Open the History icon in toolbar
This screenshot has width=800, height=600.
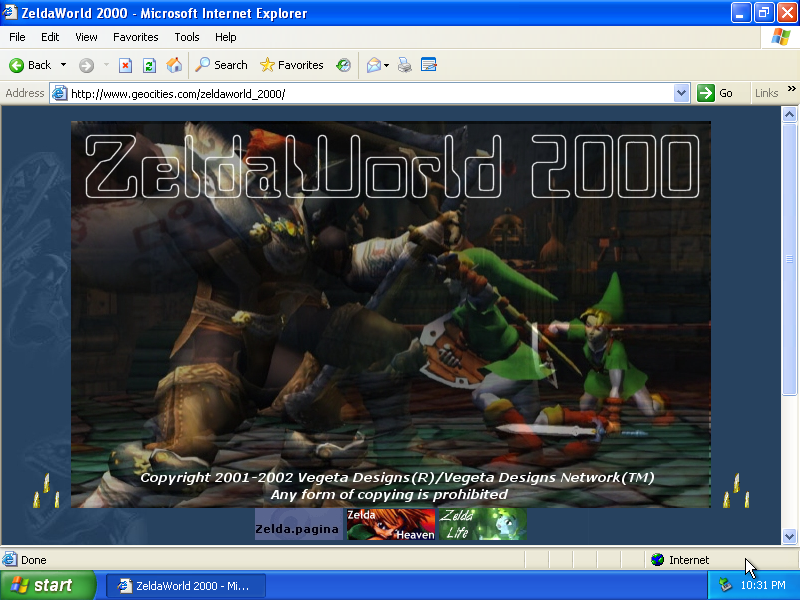pos(343,65)
